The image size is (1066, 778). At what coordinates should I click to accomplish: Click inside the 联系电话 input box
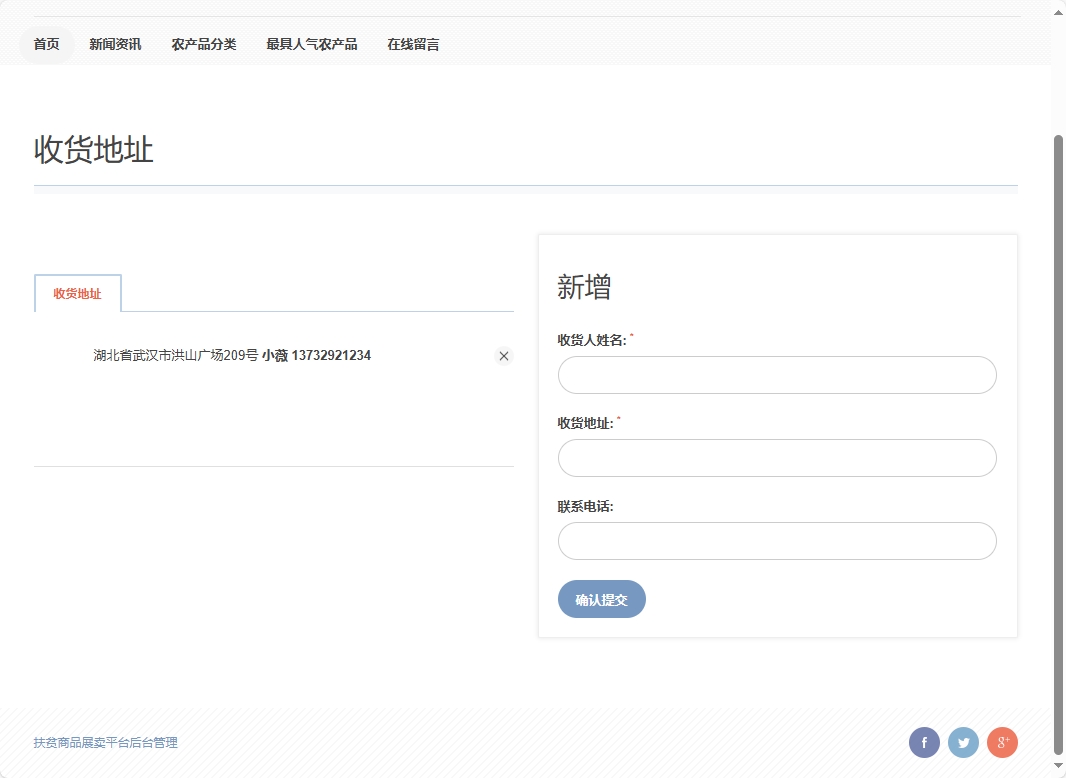click(777, 540)
